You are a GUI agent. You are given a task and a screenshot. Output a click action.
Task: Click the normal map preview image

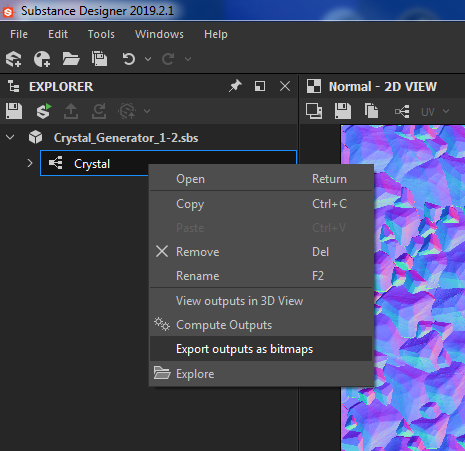coord(403,288)
